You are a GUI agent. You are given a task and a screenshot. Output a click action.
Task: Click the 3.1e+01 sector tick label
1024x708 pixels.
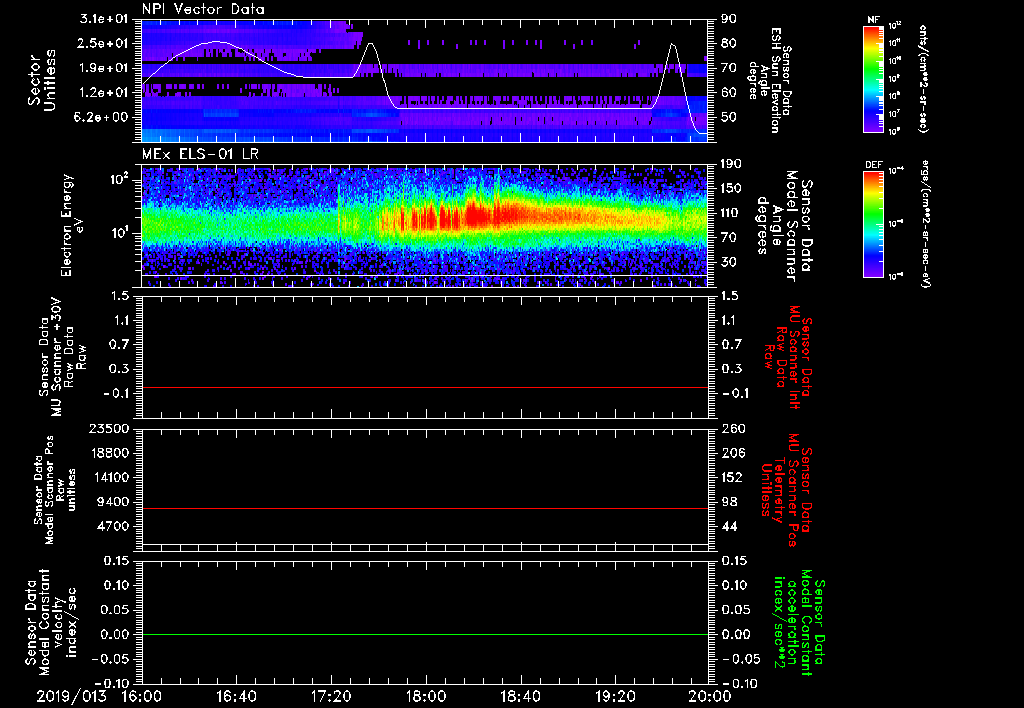[x=104, y=19]
